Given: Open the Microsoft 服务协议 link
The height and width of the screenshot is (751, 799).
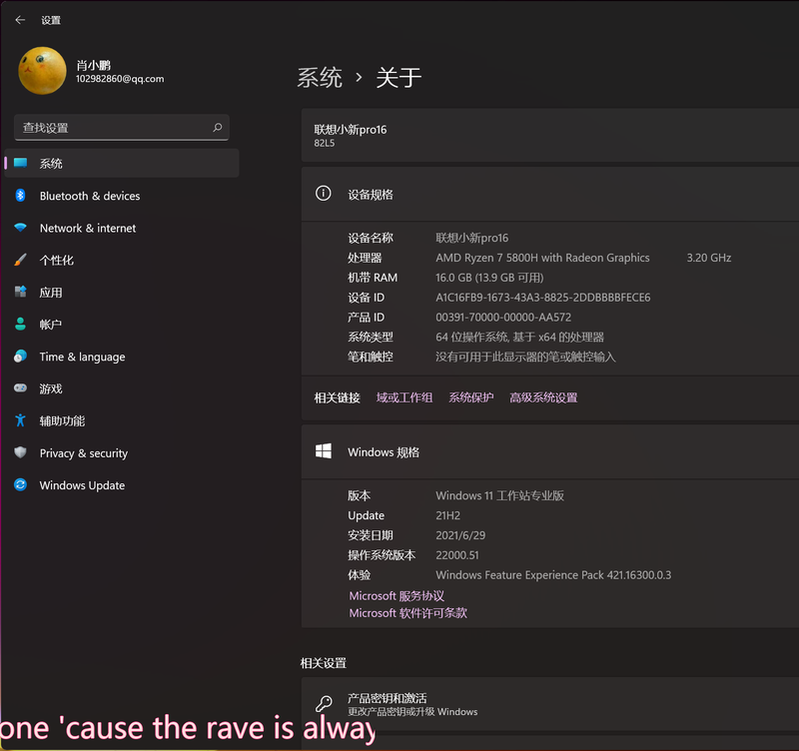Looking at the screenshot, I should (396, 596).
